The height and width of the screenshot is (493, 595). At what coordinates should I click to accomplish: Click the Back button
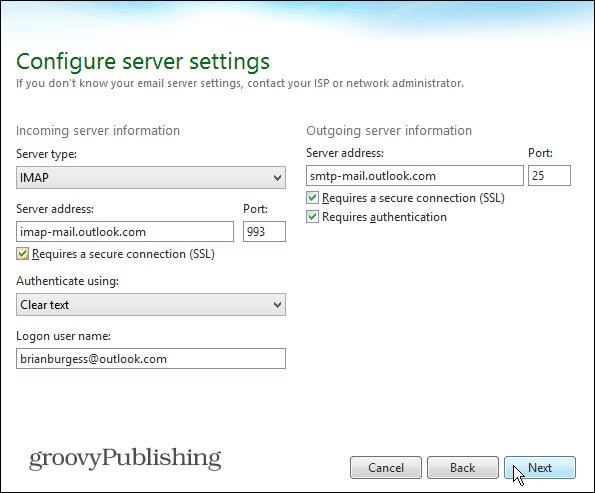(x=463, y=468)
